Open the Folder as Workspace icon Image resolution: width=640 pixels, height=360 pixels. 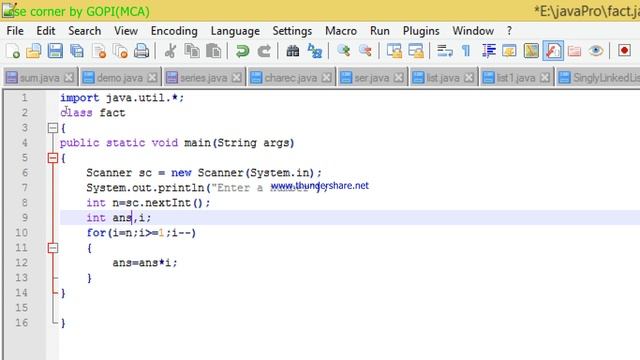tap(574, 51)
